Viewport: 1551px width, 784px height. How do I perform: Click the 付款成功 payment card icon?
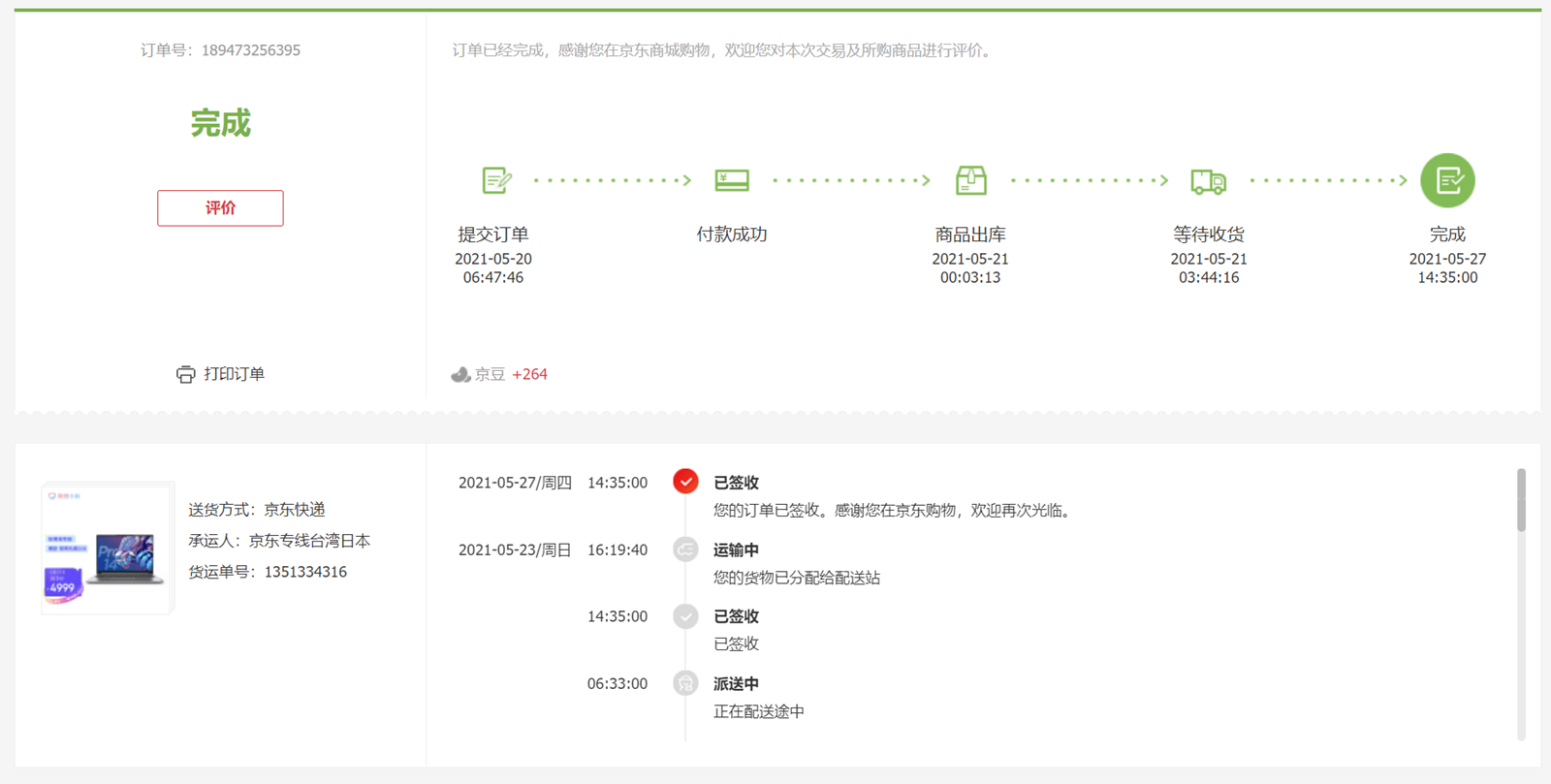click(x=732, y=180)
